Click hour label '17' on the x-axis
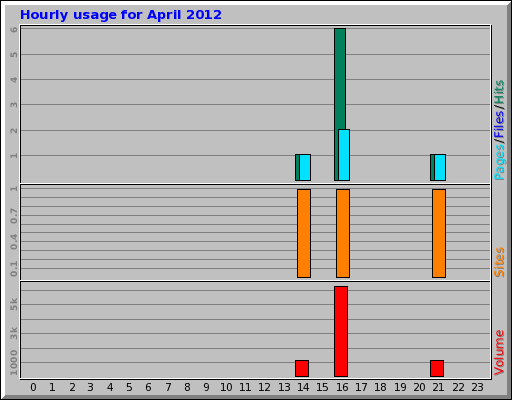 (x=361, y=387)
